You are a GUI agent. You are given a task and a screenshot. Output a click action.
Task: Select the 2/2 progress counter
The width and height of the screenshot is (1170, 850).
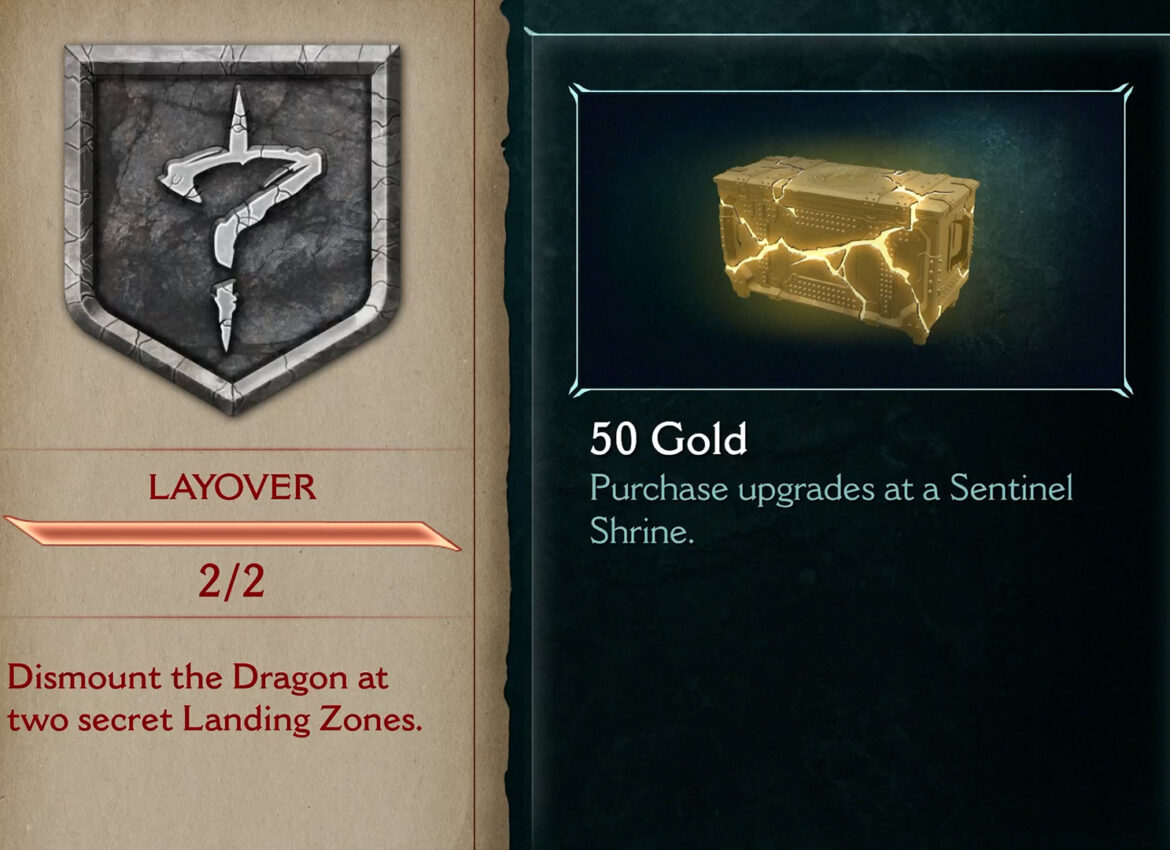point(231,581)
